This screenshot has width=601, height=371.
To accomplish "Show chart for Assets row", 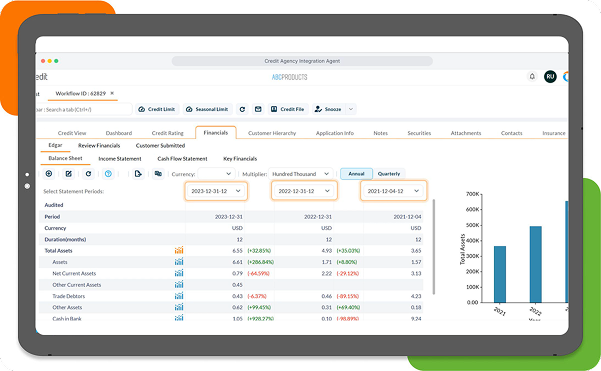I will (x=179, y=262).
